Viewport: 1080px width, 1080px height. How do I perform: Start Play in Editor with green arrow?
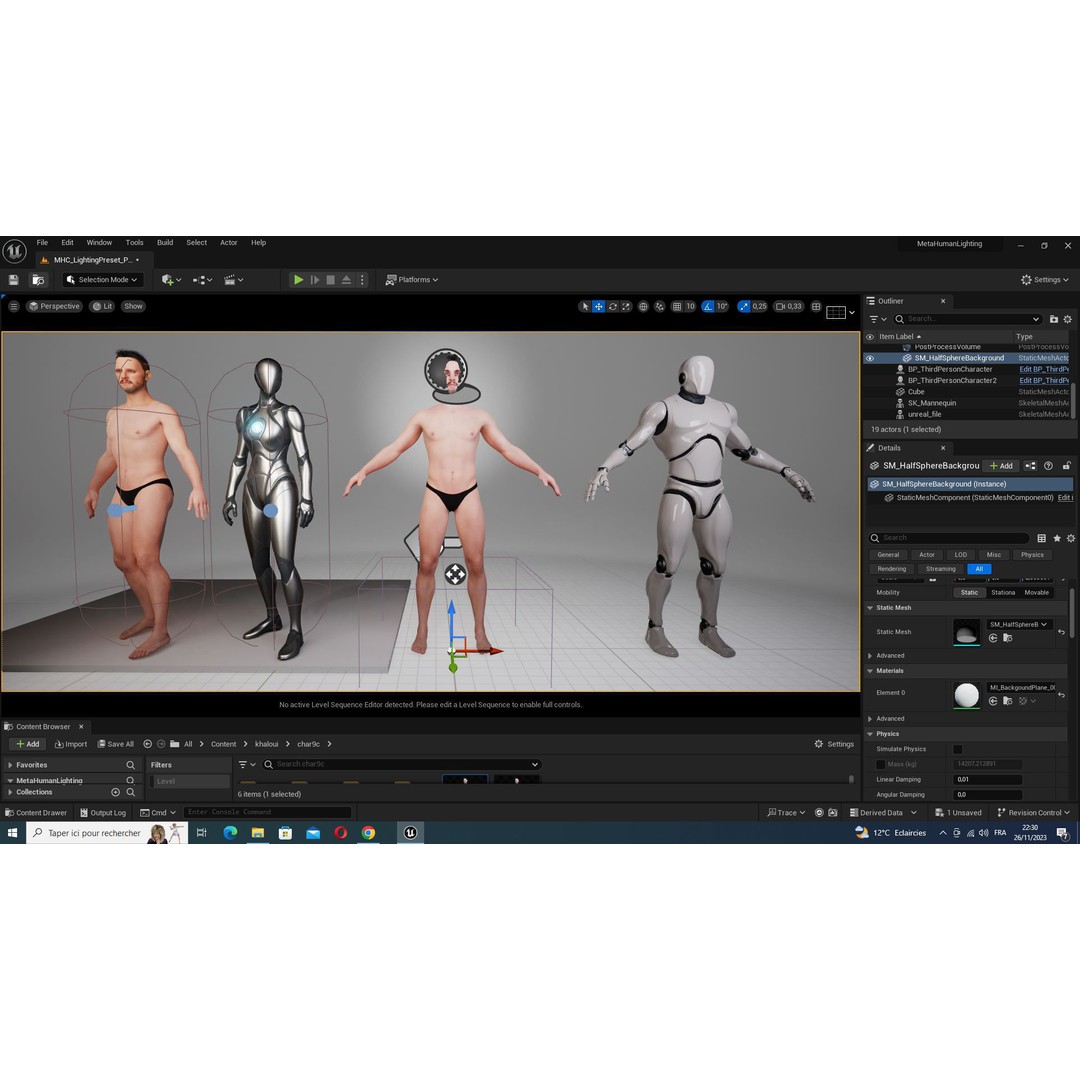tap(298, 280)
